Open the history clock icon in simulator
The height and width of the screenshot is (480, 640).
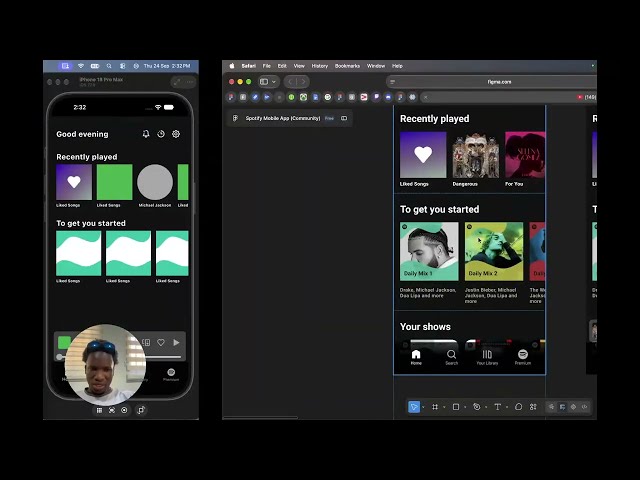pyautogui.click(x=161, y=134)
